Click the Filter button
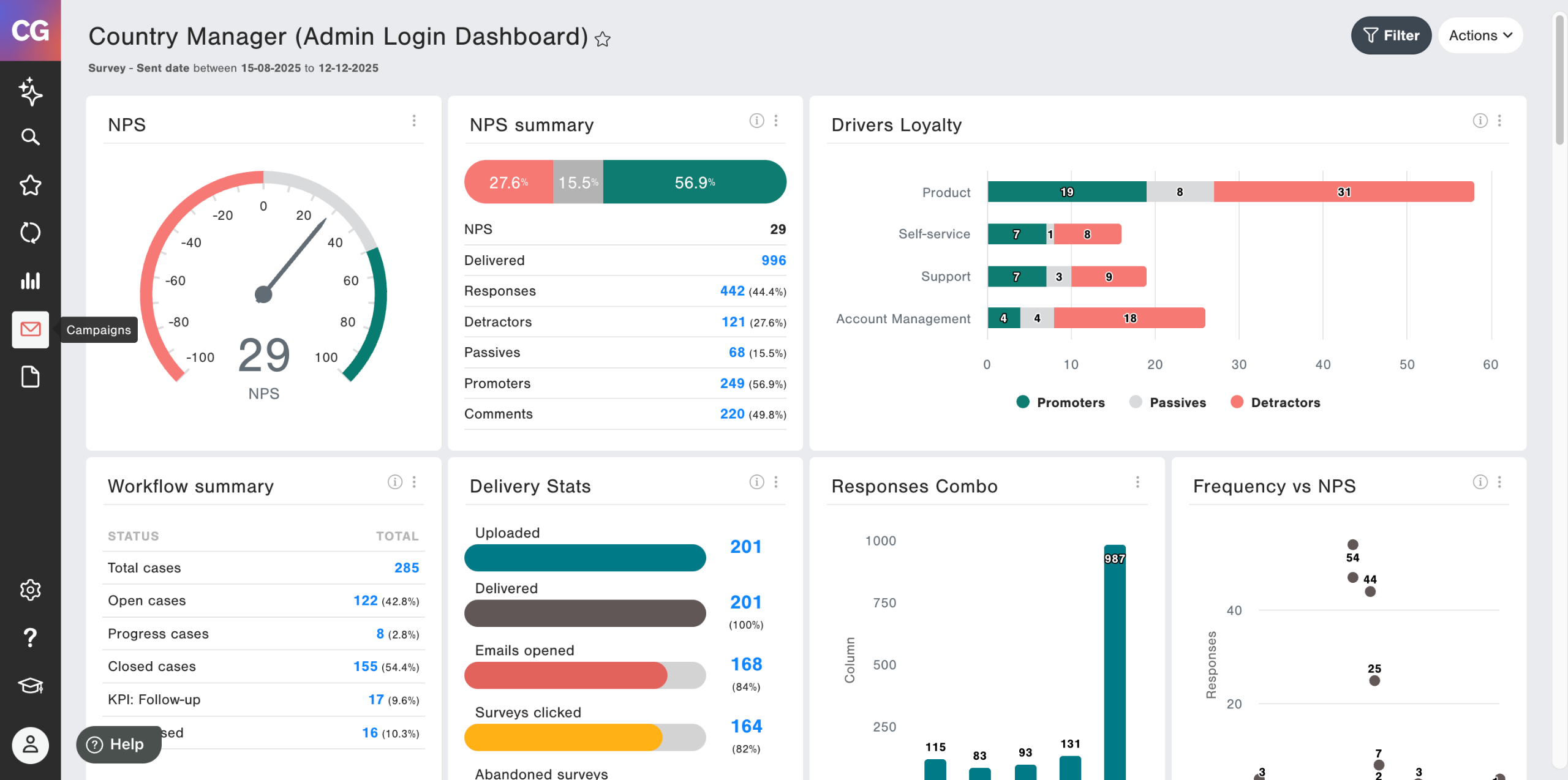The image size is (1568, 780). click(x=1391, y=36)
